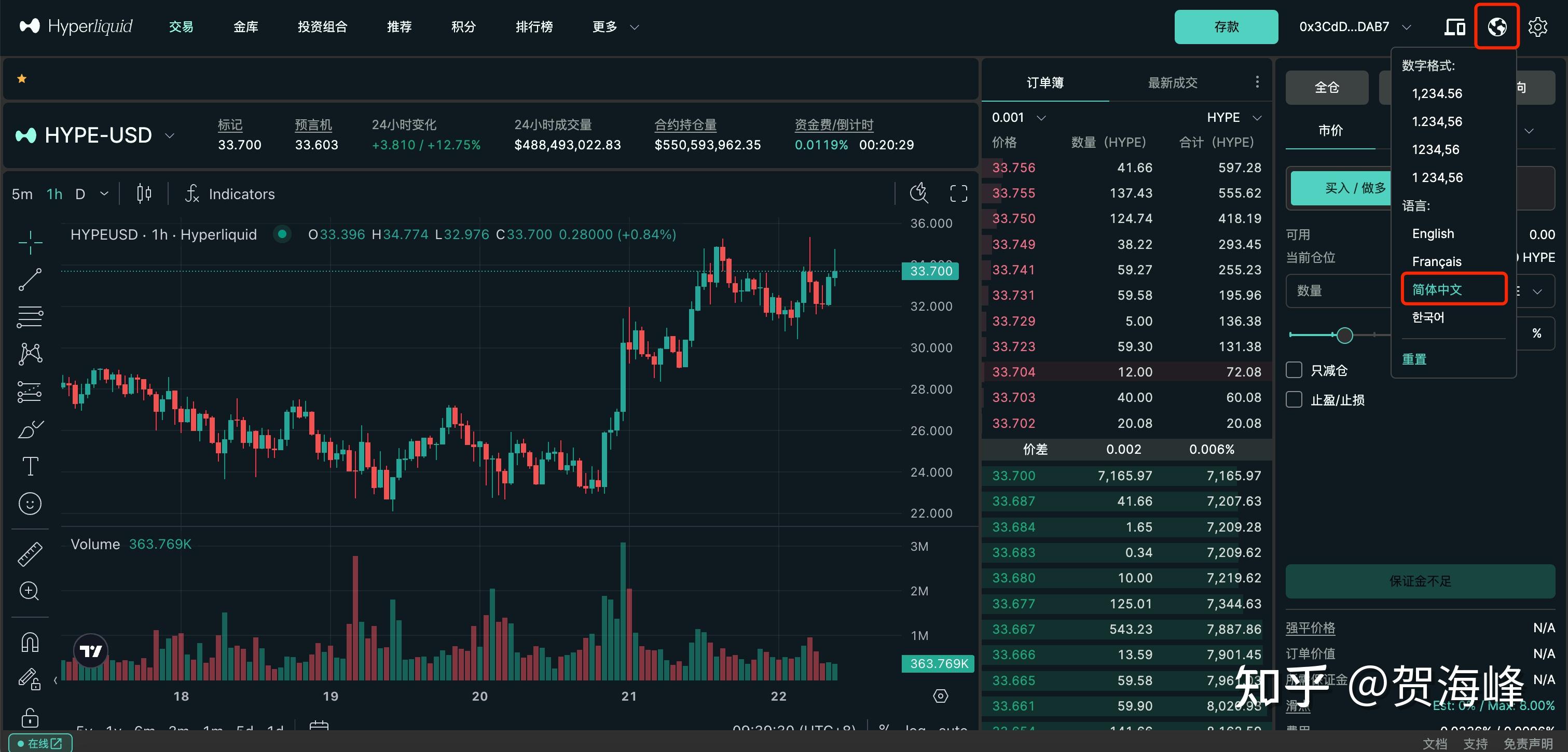Click the 全仓 margin mode button
This screenshot has width=1568, height=752.
tap(1326, 88)
